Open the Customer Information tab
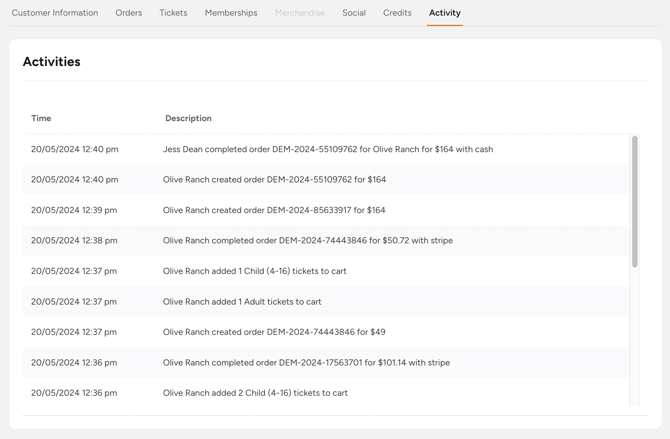The width and height of the screenshot is (670, 439). 55,13
